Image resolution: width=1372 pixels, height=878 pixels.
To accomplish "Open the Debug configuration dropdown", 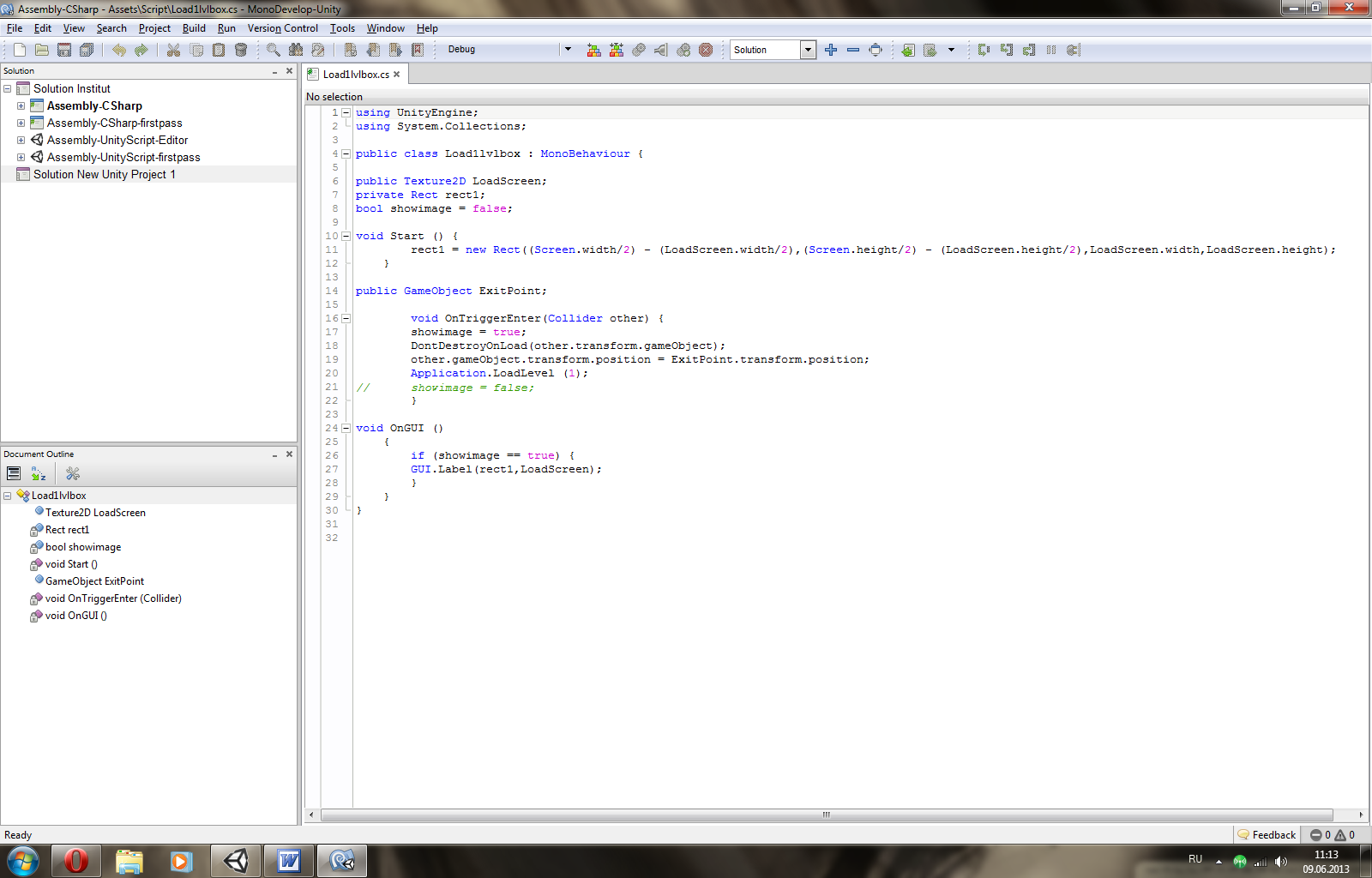I will [568, 50].
